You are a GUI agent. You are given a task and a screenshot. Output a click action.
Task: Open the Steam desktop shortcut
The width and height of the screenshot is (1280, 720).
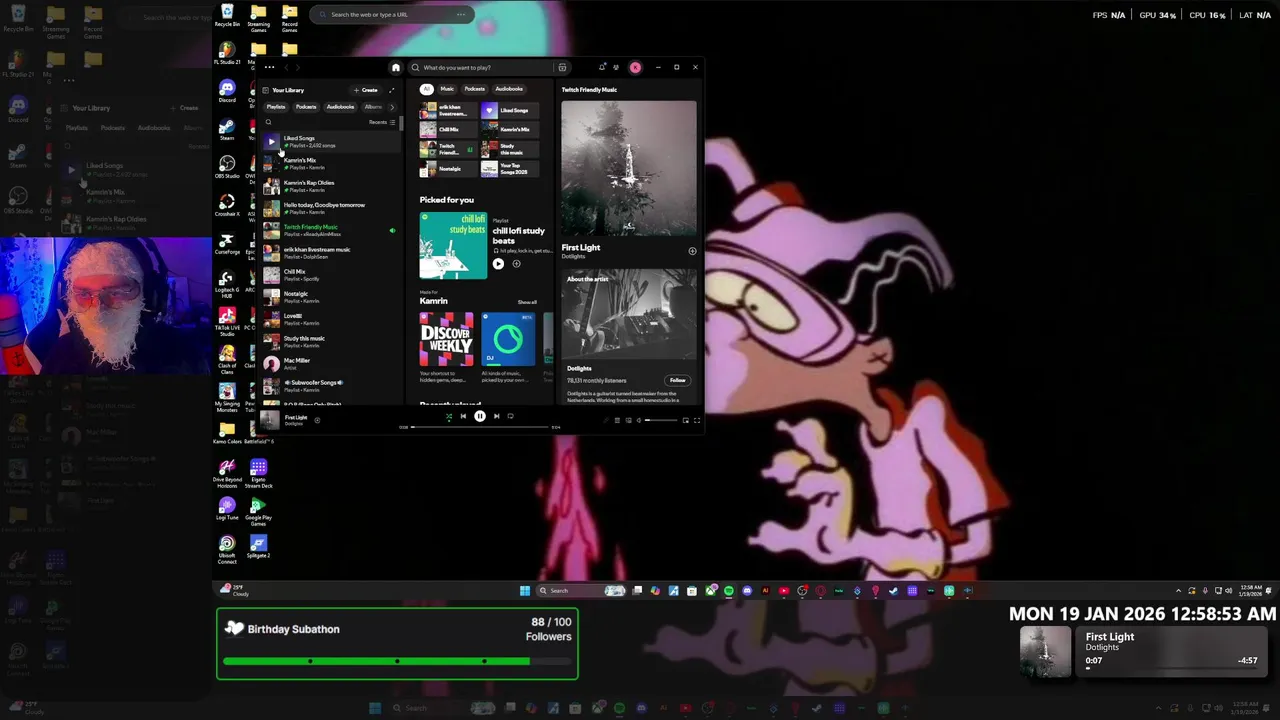[x=227, y=129]
